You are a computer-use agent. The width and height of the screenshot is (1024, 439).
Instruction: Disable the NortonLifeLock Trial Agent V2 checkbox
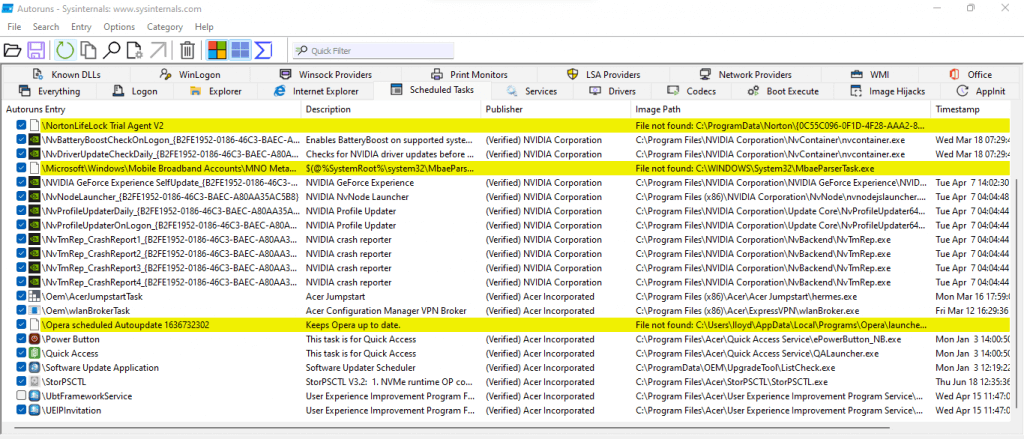tap(22, 126)
